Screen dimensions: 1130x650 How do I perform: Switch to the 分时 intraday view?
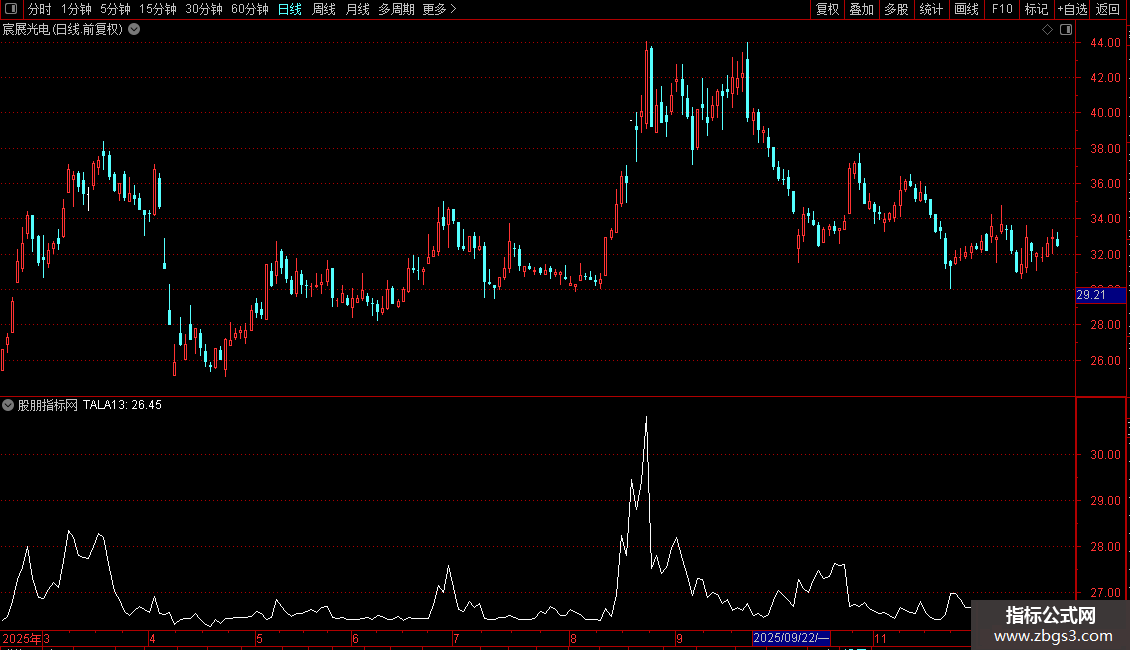pyautogui.click(x=40, y=9)
